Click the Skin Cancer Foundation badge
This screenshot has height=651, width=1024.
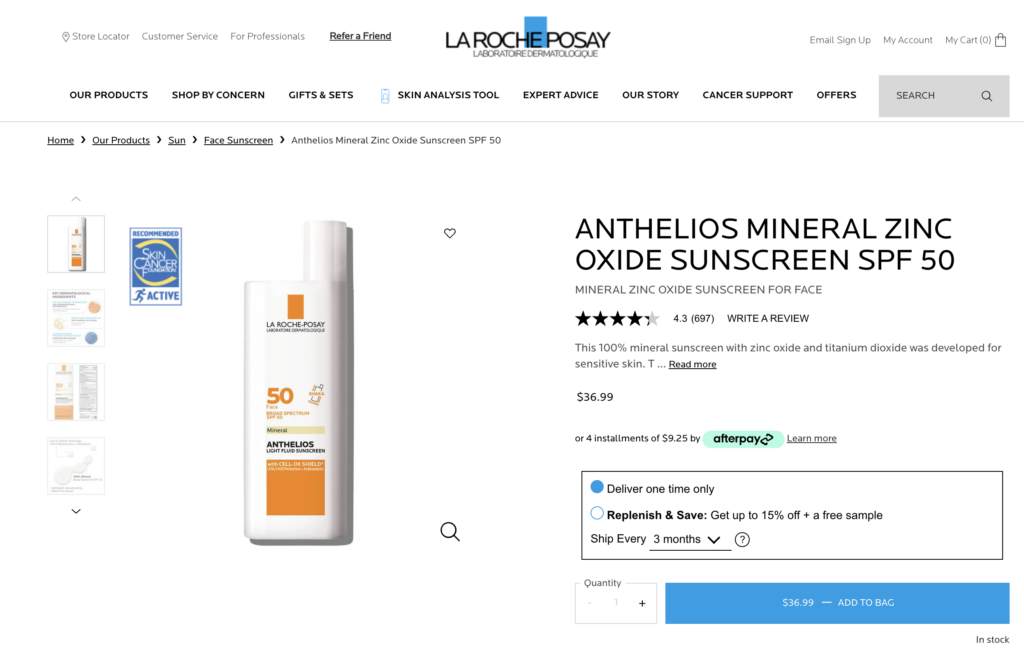[155, 266]
